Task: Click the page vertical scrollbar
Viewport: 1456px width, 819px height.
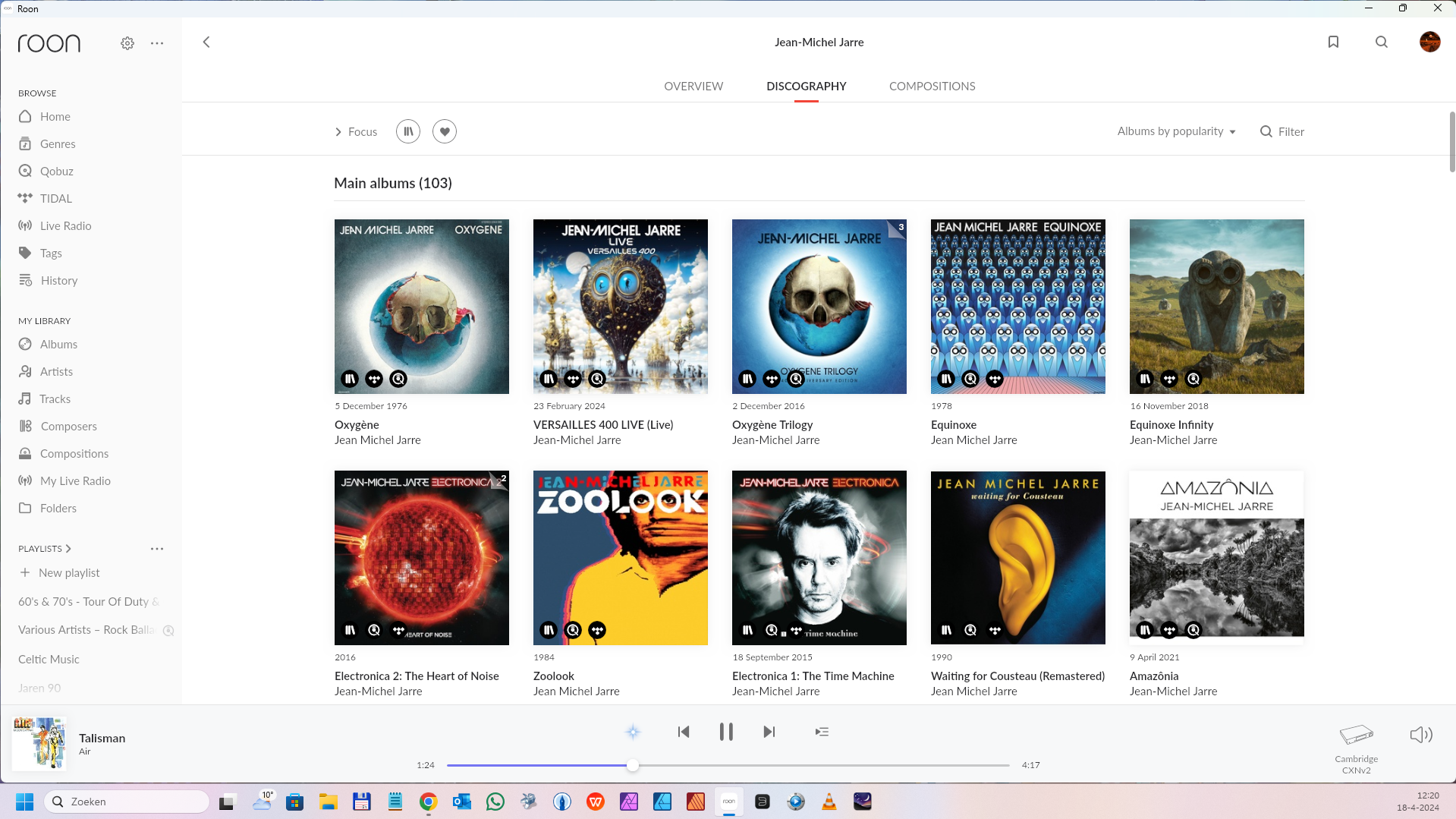Action: (1451, 142)
